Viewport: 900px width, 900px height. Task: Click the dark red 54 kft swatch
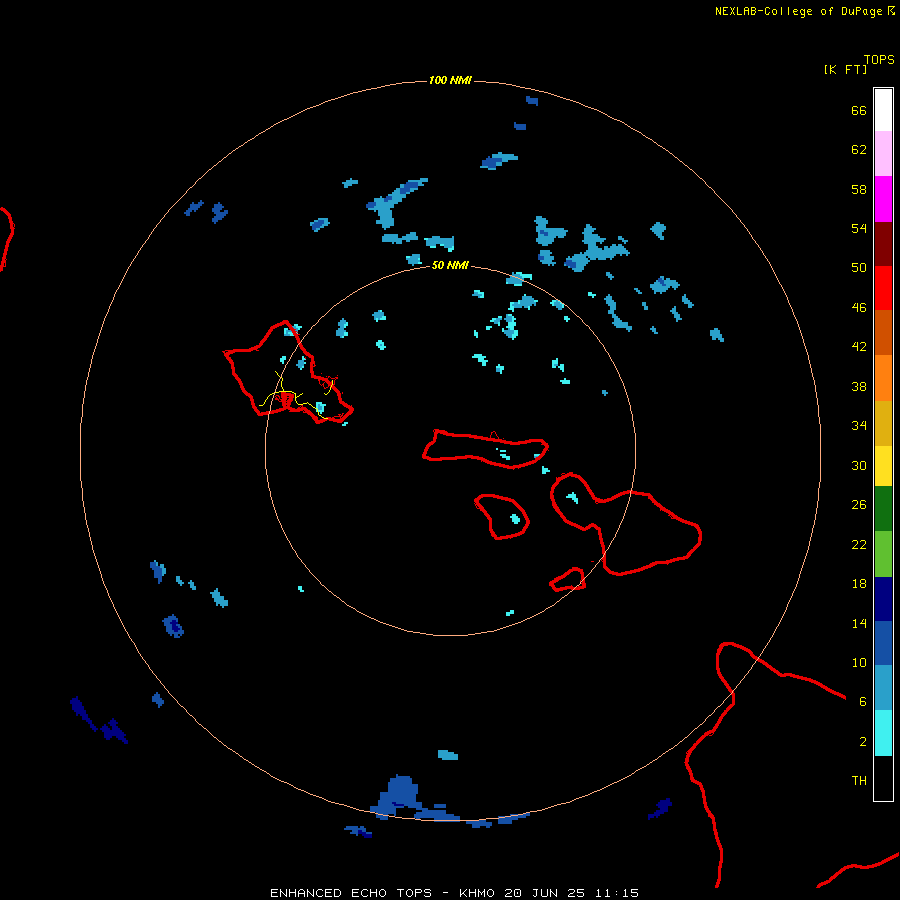pyautogui.click(x=883, y=243)
